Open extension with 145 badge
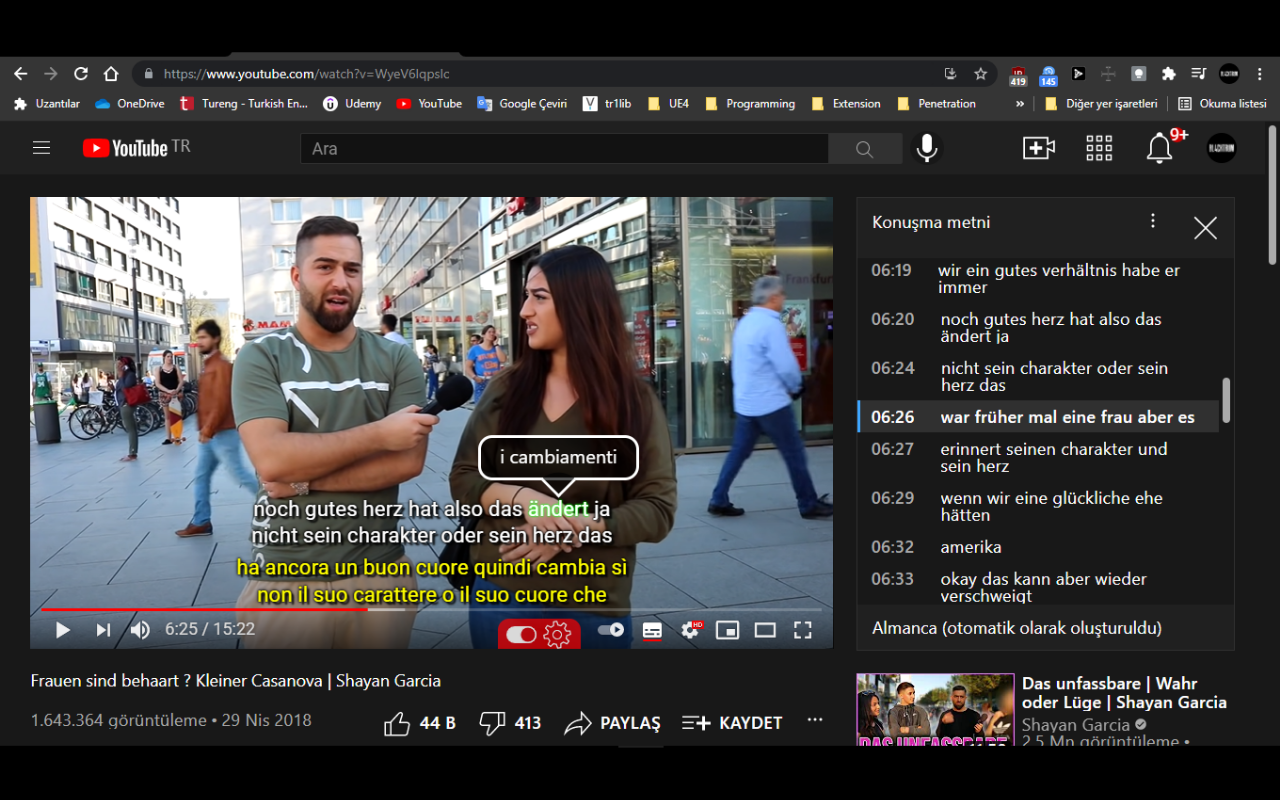 (x=1048, y=75)
